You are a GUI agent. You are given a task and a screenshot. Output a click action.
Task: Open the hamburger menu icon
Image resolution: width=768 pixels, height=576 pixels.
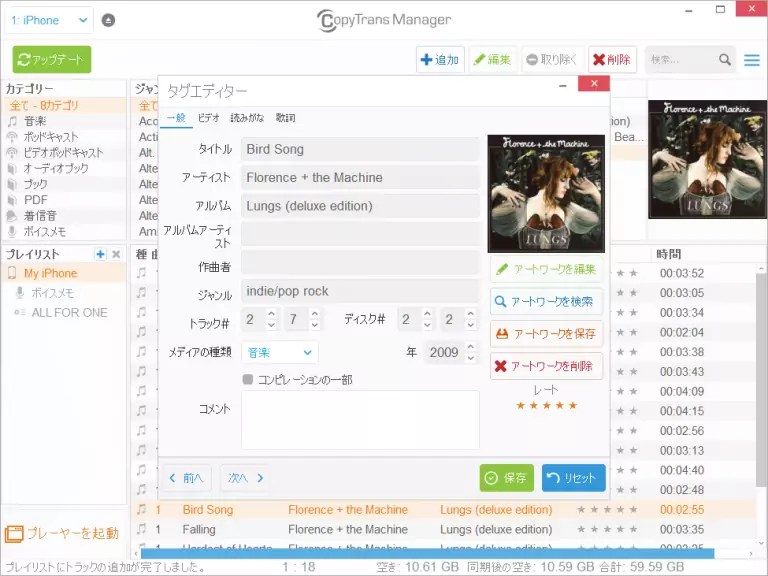pos(752,60)
